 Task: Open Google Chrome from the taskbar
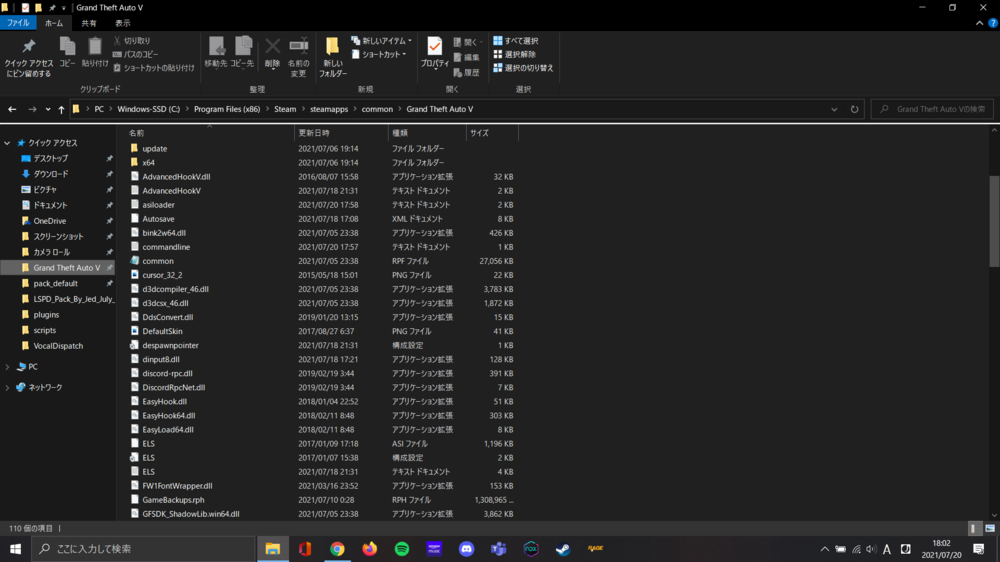pos(337,549)
